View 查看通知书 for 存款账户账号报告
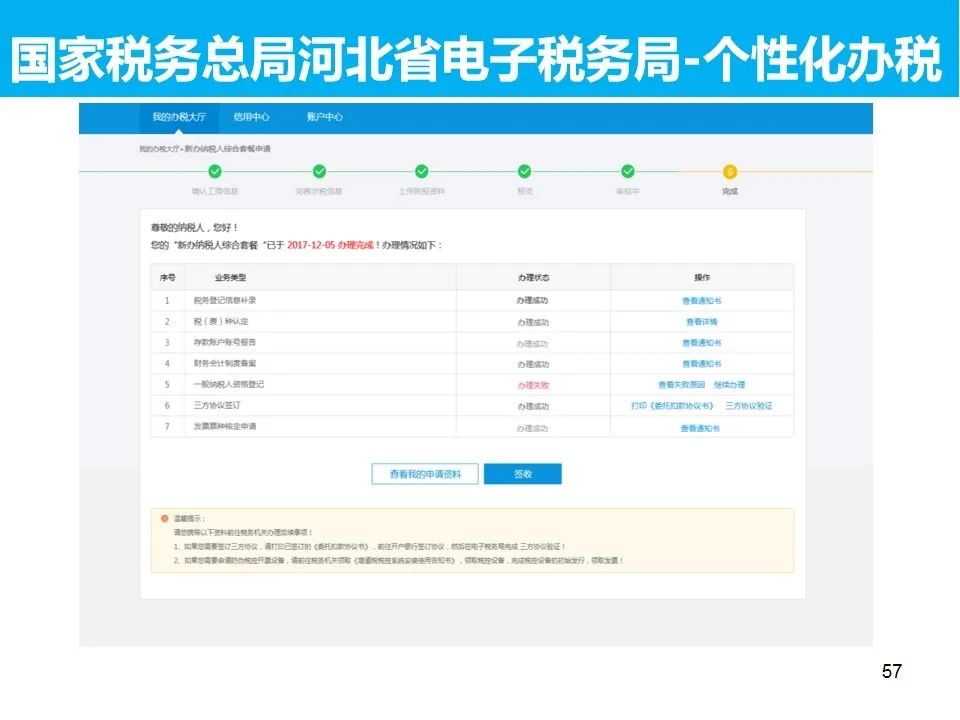The height and width of the screenshot is (720, 960). click(702, 343)
